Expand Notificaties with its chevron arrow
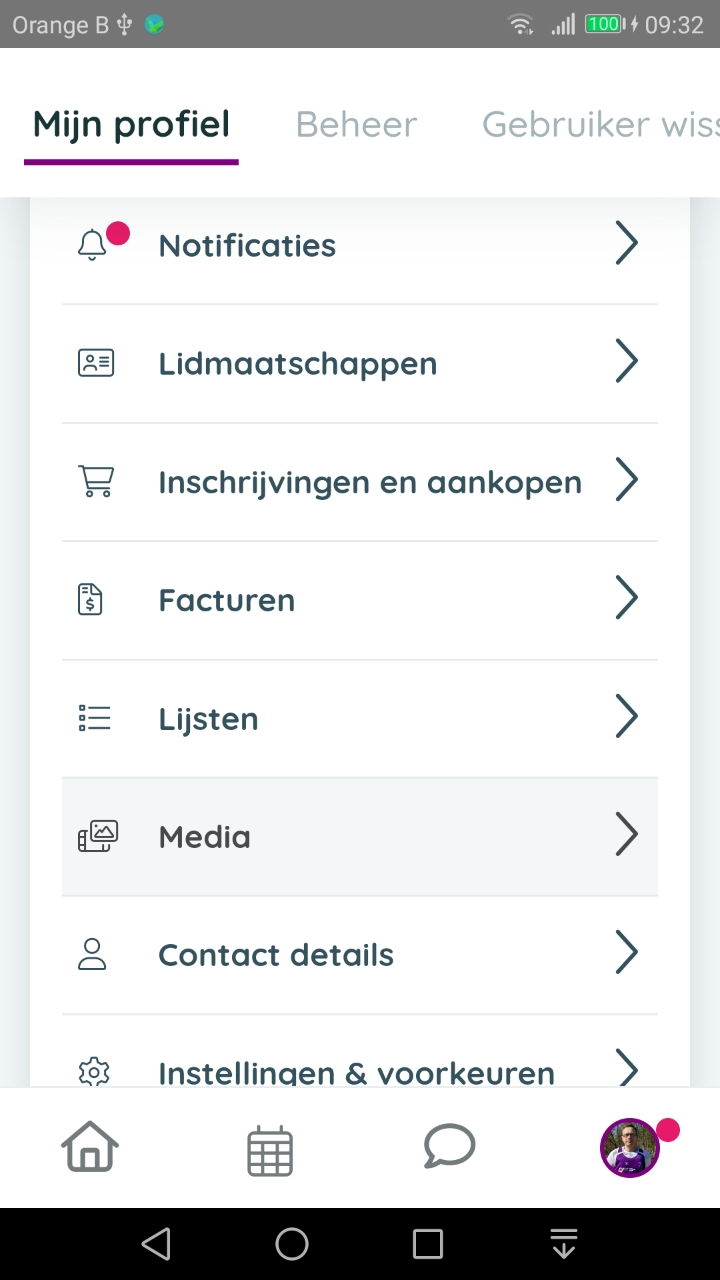The image size is (720, 1280). [x=626, y=244]
